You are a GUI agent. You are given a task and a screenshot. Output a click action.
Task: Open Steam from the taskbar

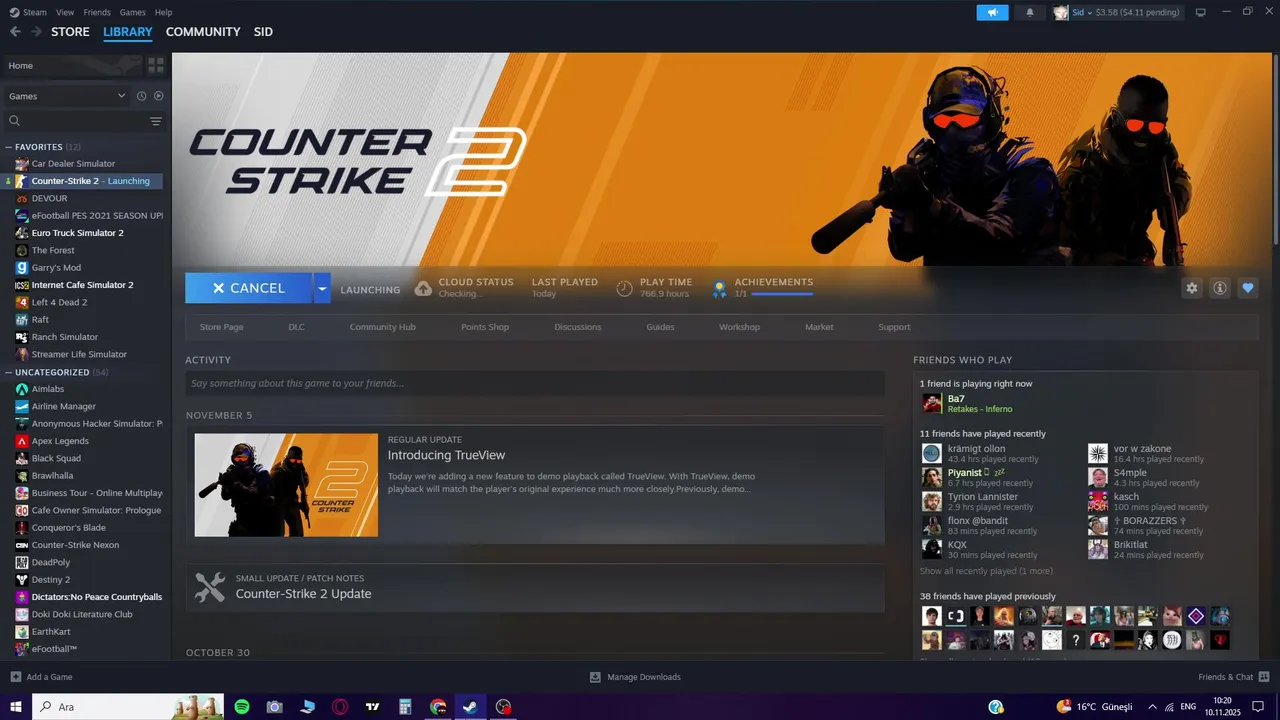click(x=470, y=707)
